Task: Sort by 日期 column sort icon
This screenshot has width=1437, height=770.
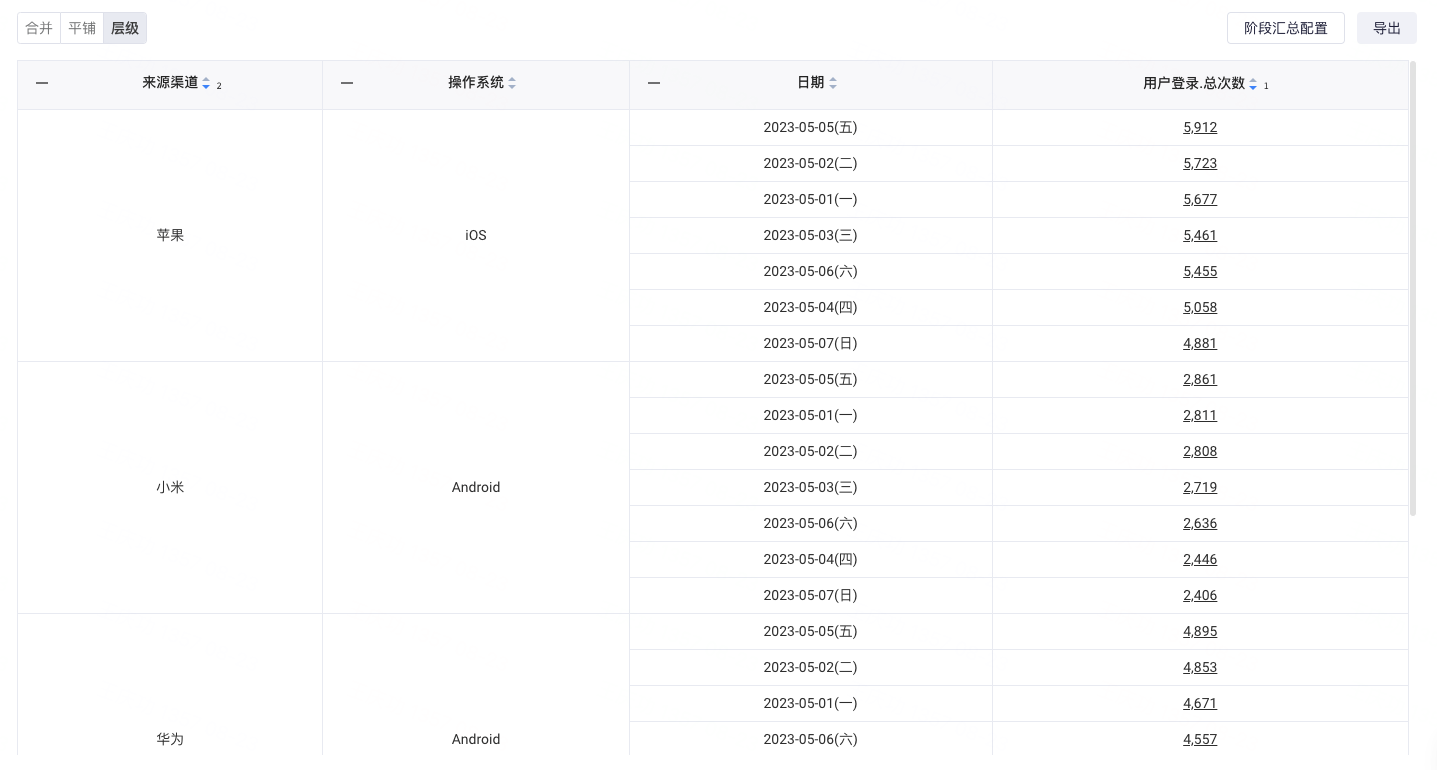Action: click(833, 84)
